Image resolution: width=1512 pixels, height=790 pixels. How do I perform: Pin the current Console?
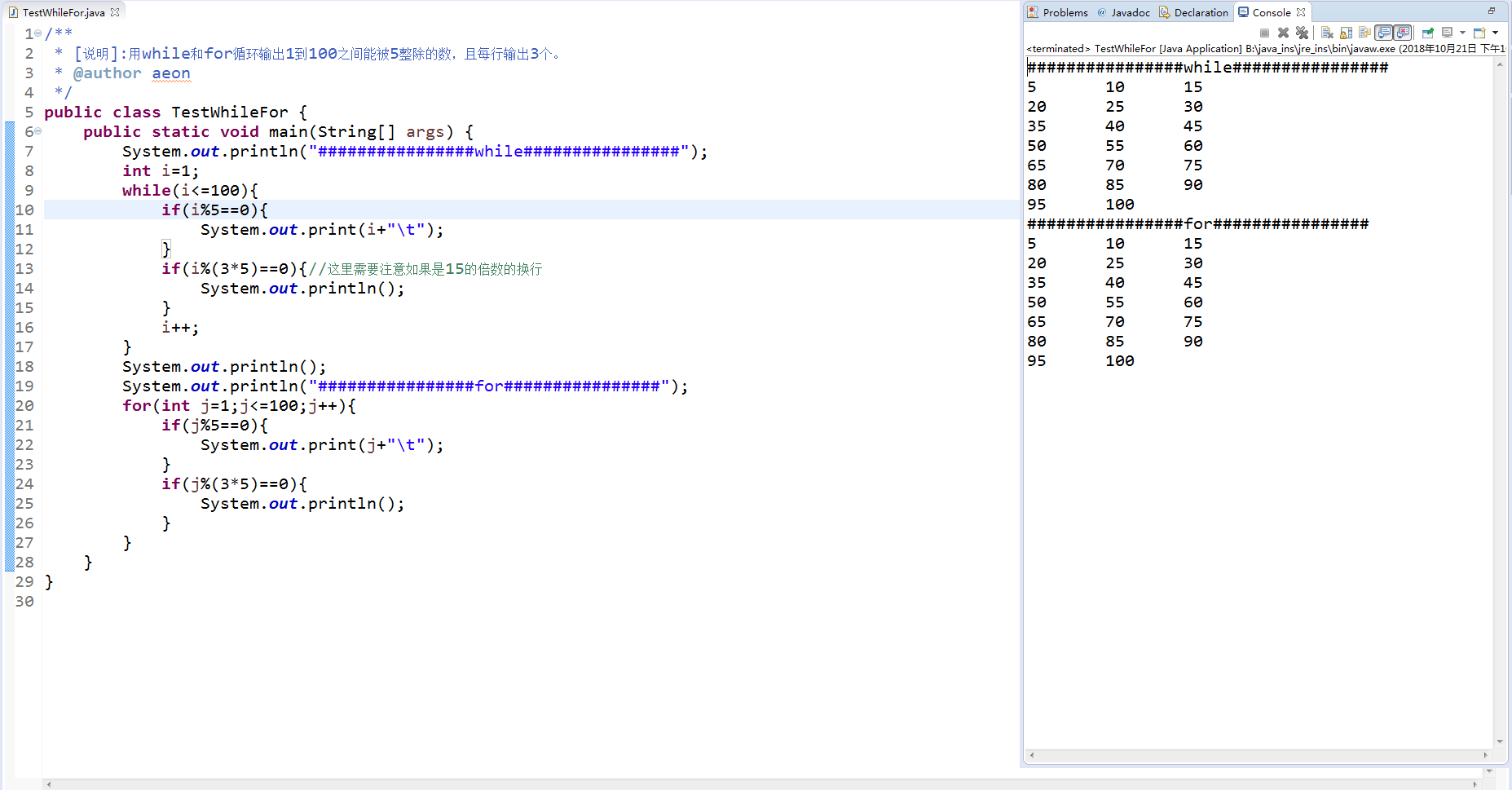1428,33
